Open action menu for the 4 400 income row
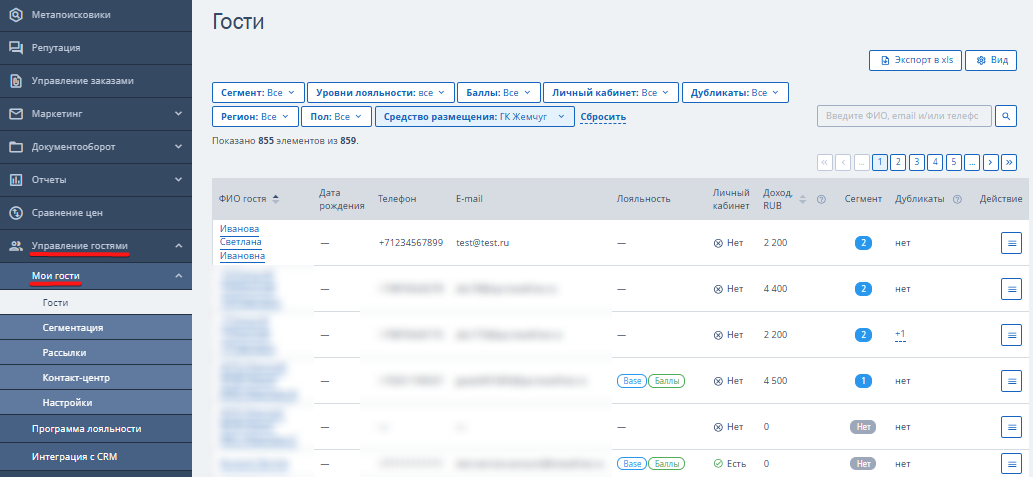 (1011, 289)
